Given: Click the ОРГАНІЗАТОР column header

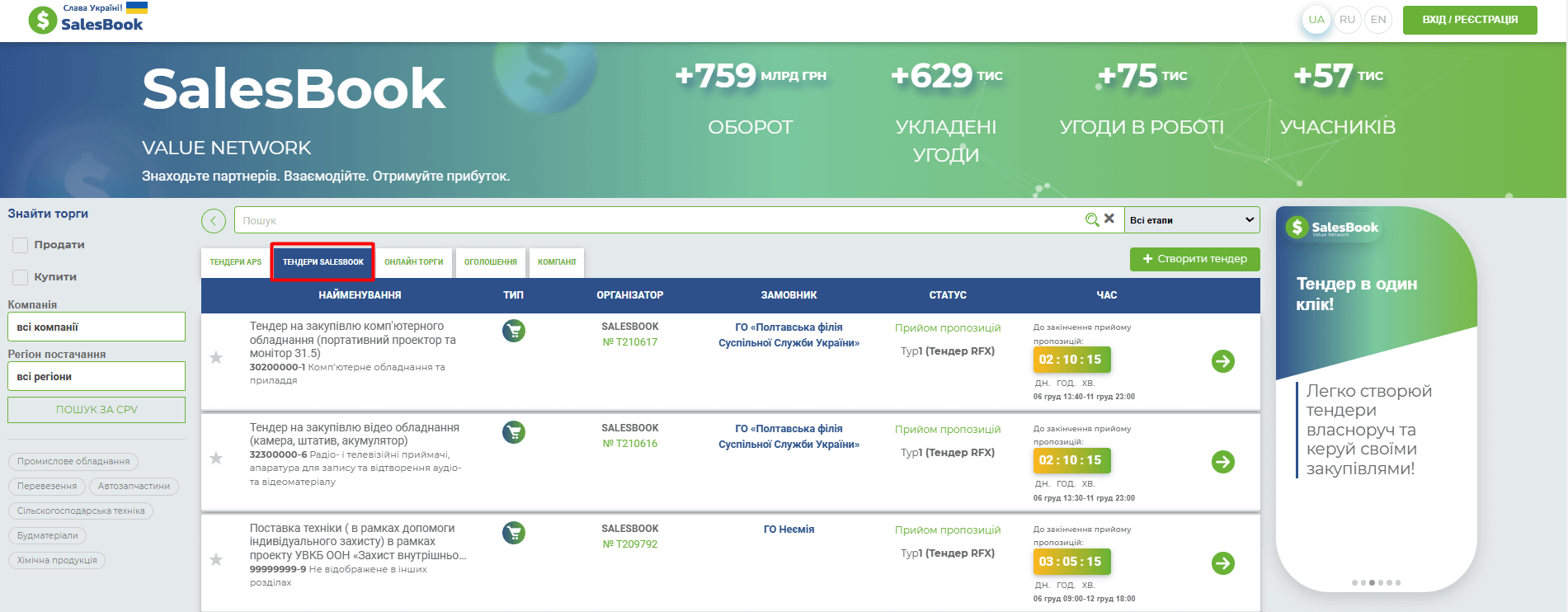Looking at the screenshot, I should coord(630,295).
